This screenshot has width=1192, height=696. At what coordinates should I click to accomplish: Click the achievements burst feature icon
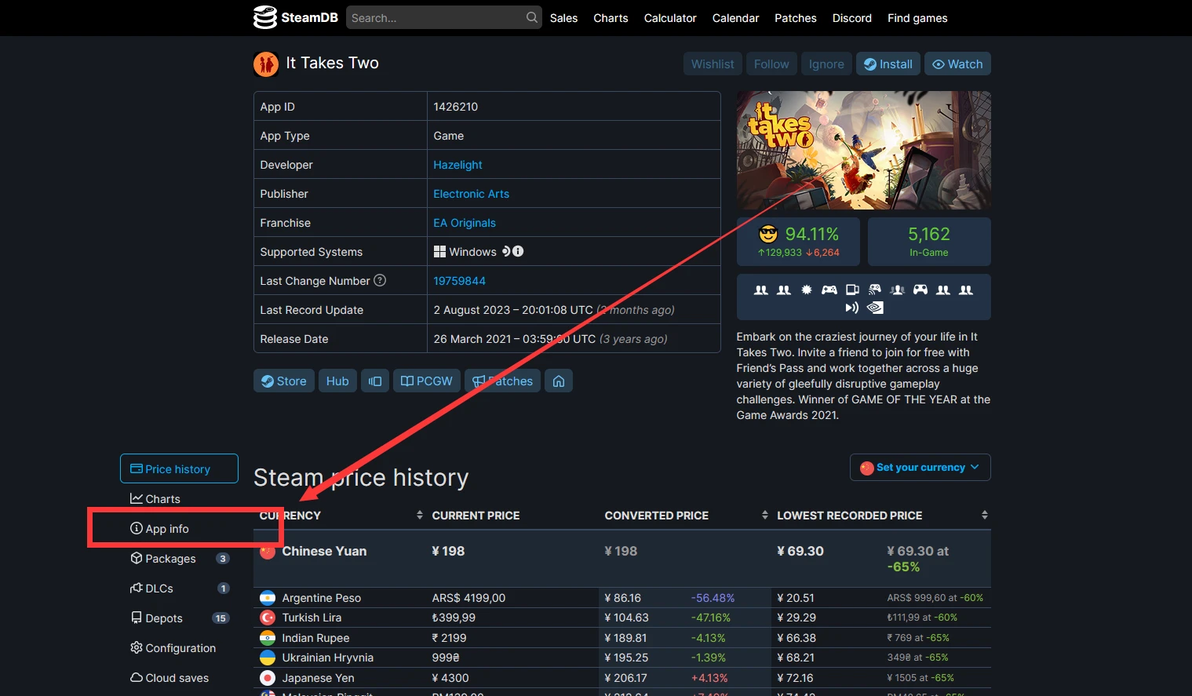pos(807,289)
